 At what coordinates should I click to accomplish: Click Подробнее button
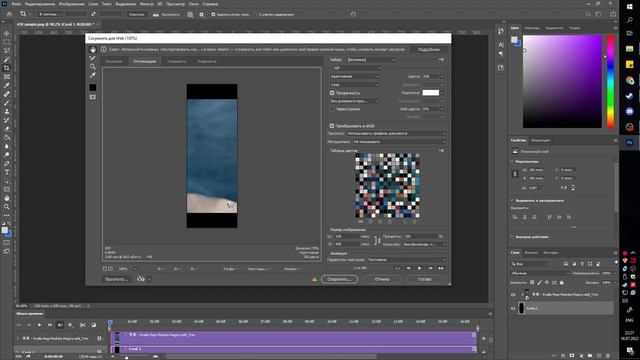[429, 49]
